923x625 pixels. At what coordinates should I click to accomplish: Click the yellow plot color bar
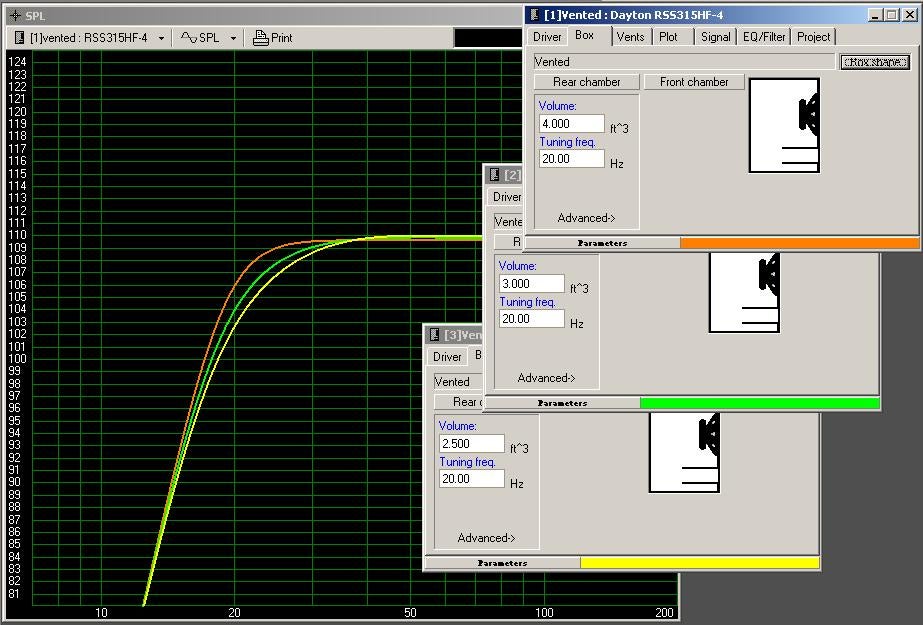(699, 563)
